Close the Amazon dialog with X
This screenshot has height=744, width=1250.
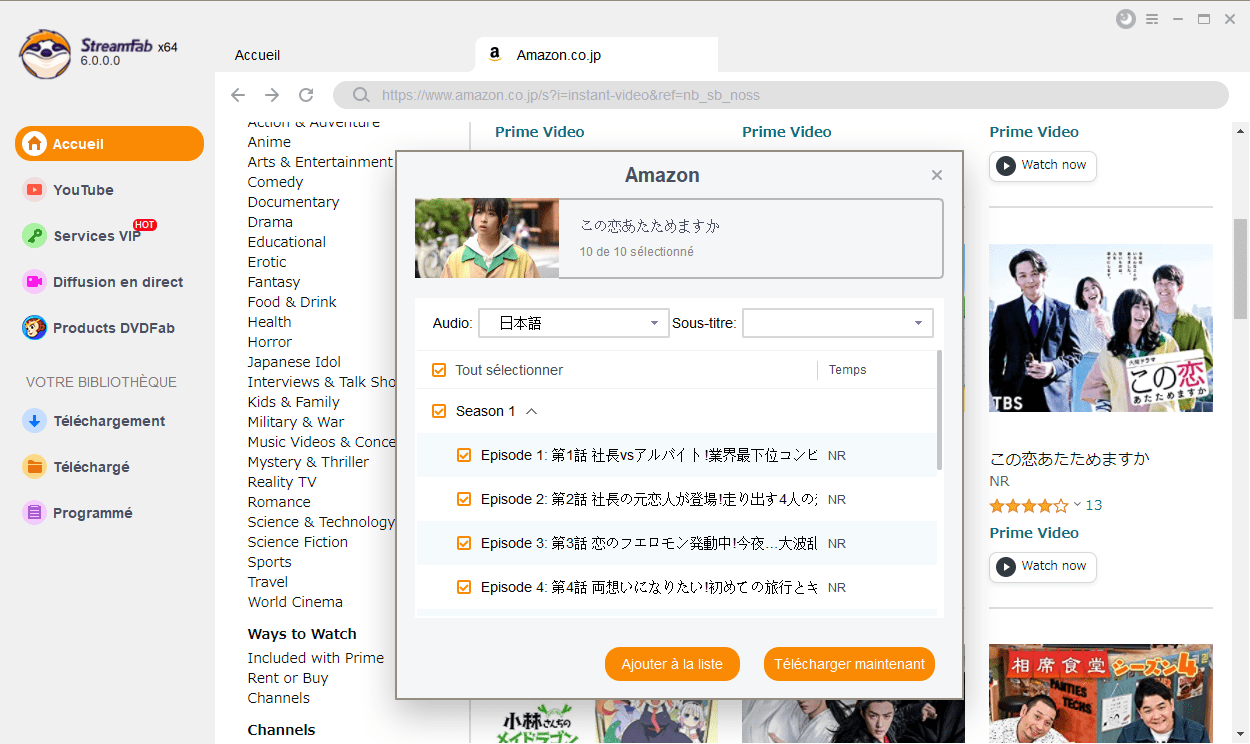pos(937,175)
